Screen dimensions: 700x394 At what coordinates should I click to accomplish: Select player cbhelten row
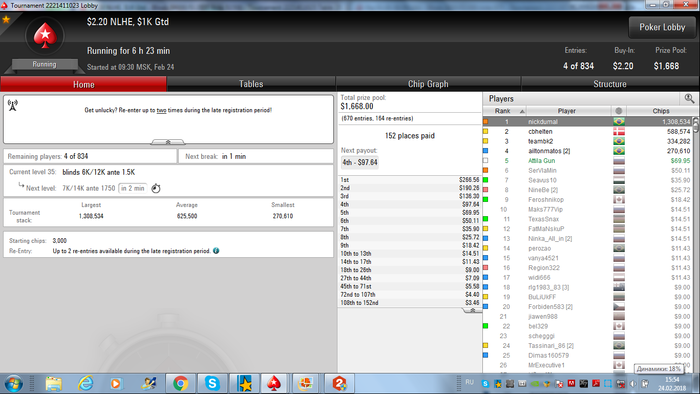(588, 131)
